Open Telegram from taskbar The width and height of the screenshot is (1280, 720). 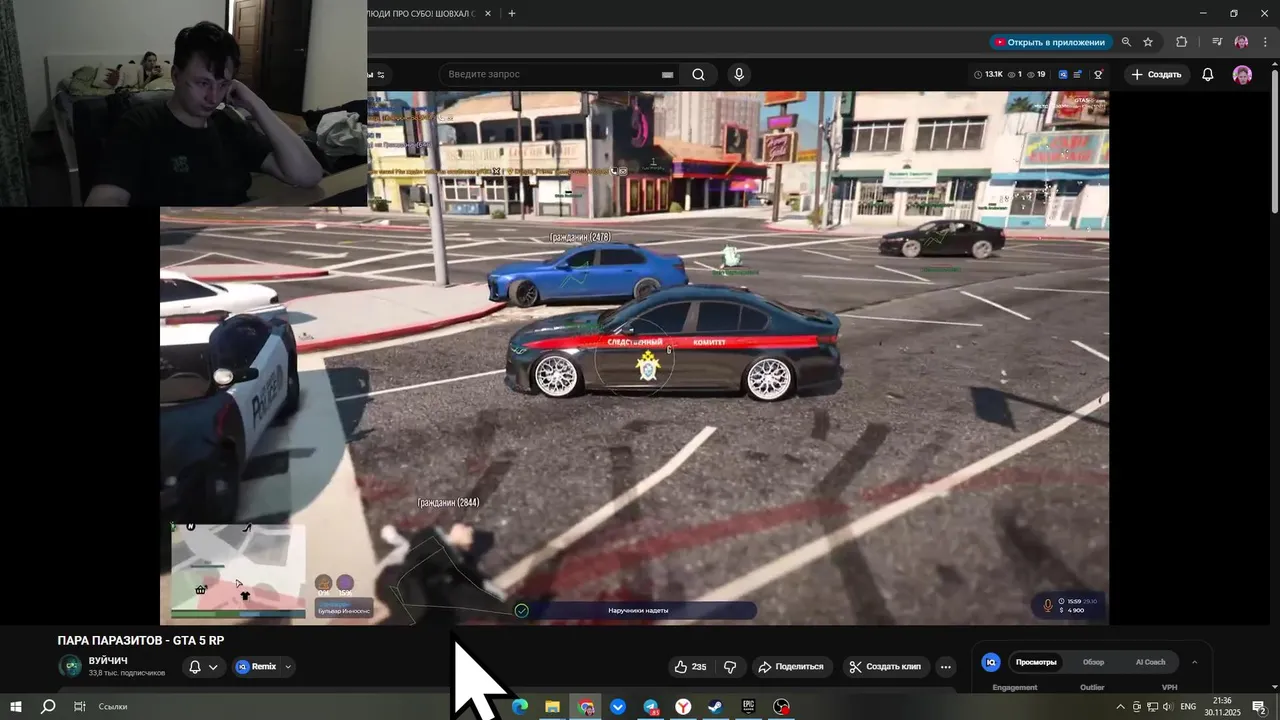[651, 707]
